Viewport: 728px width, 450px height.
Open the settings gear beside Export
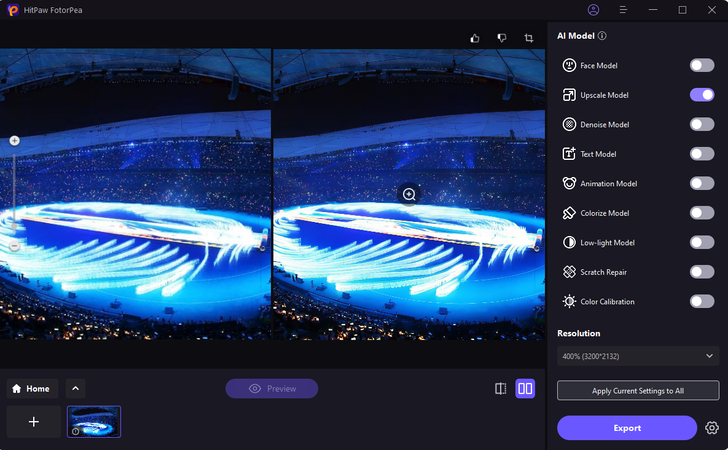[x=712, y=428]
